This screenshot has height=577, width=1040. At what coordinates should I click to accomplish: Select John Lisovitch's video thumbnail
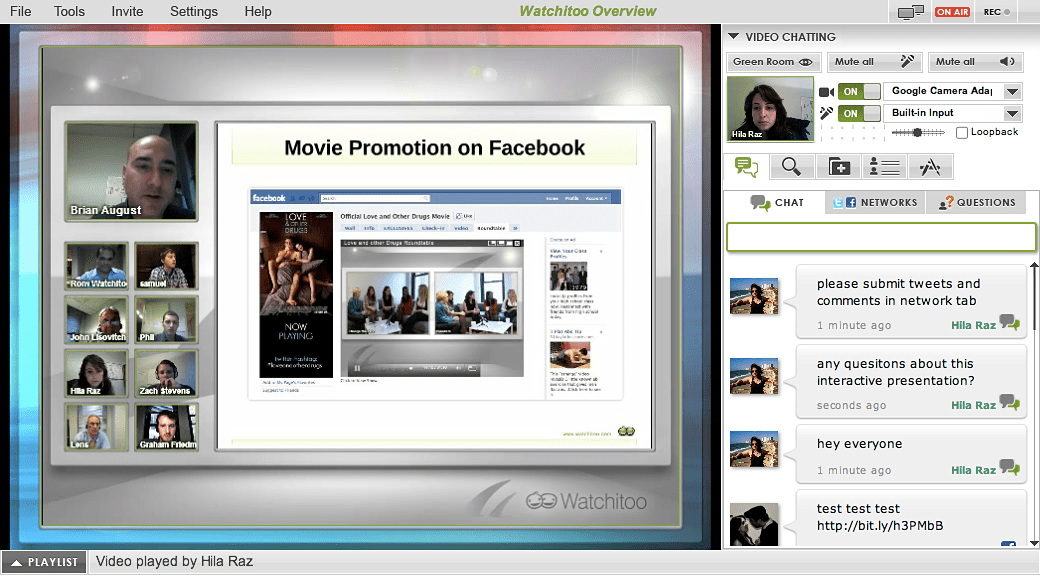click(x=97, y=319)
